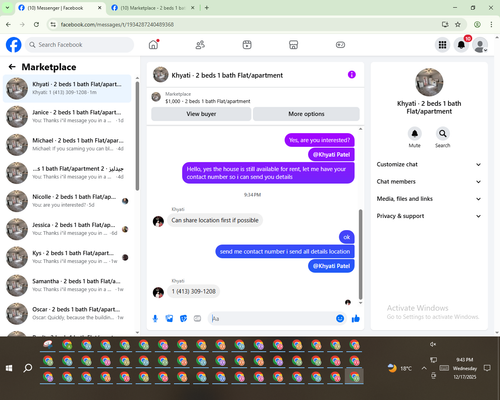Open Chrome's three-dot menu

click(491, 24)
